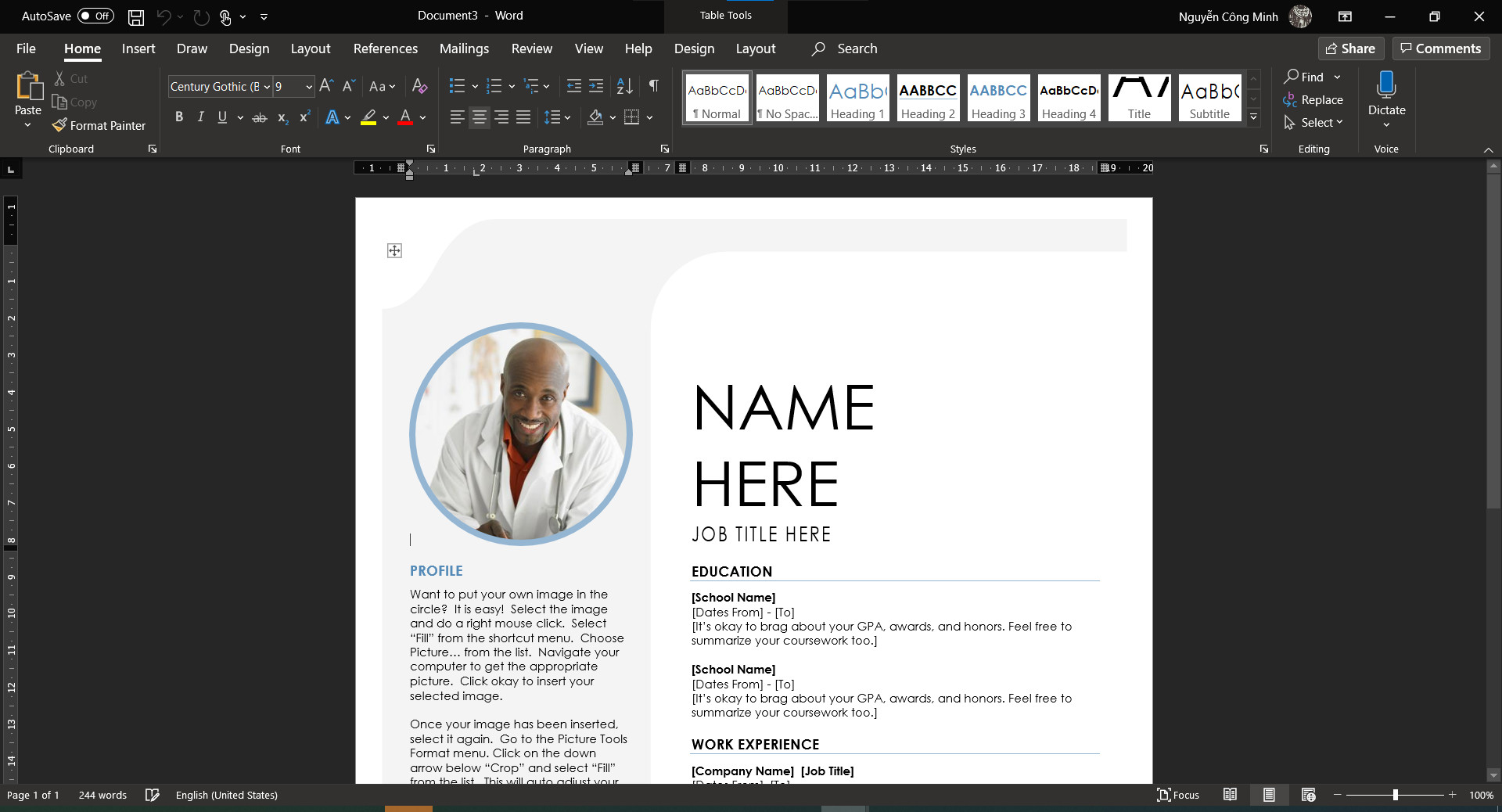Open the font name dropdown
The height and width of the screenshot is (812, 1502).
click(267, 86)
